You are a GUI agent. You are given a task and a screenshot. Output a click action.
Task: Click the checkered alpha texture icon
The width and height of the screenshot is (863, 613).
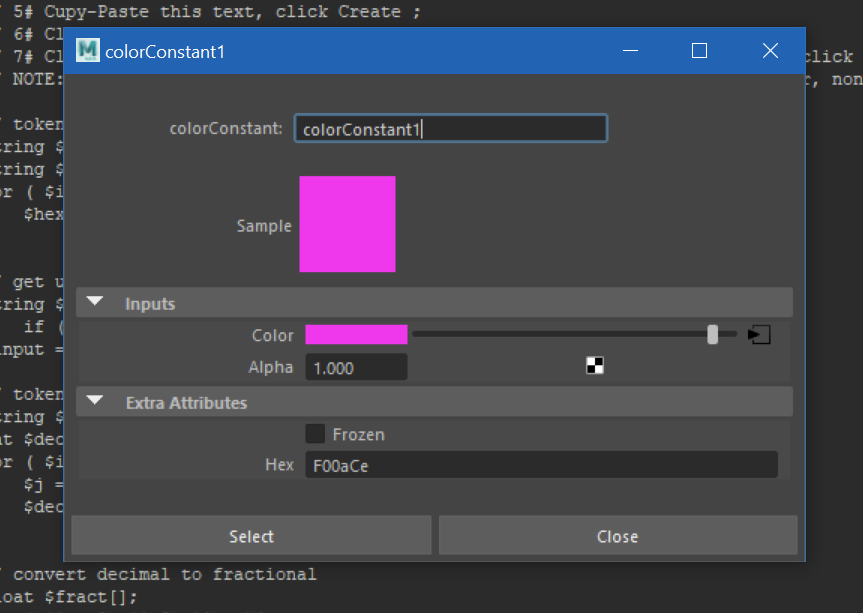[595, 366]
